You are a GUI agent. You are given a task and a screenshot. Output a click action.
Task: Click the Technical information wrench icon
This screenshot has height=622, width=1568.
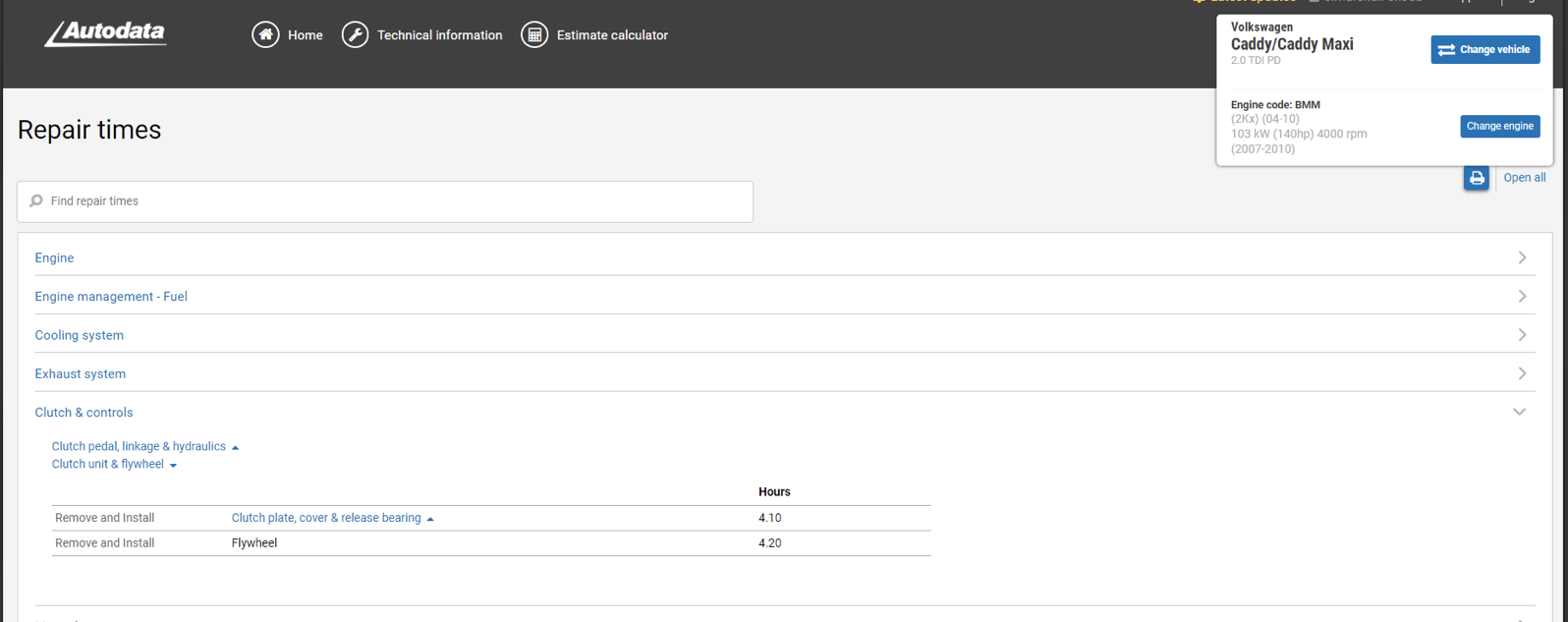pos(355,34)
